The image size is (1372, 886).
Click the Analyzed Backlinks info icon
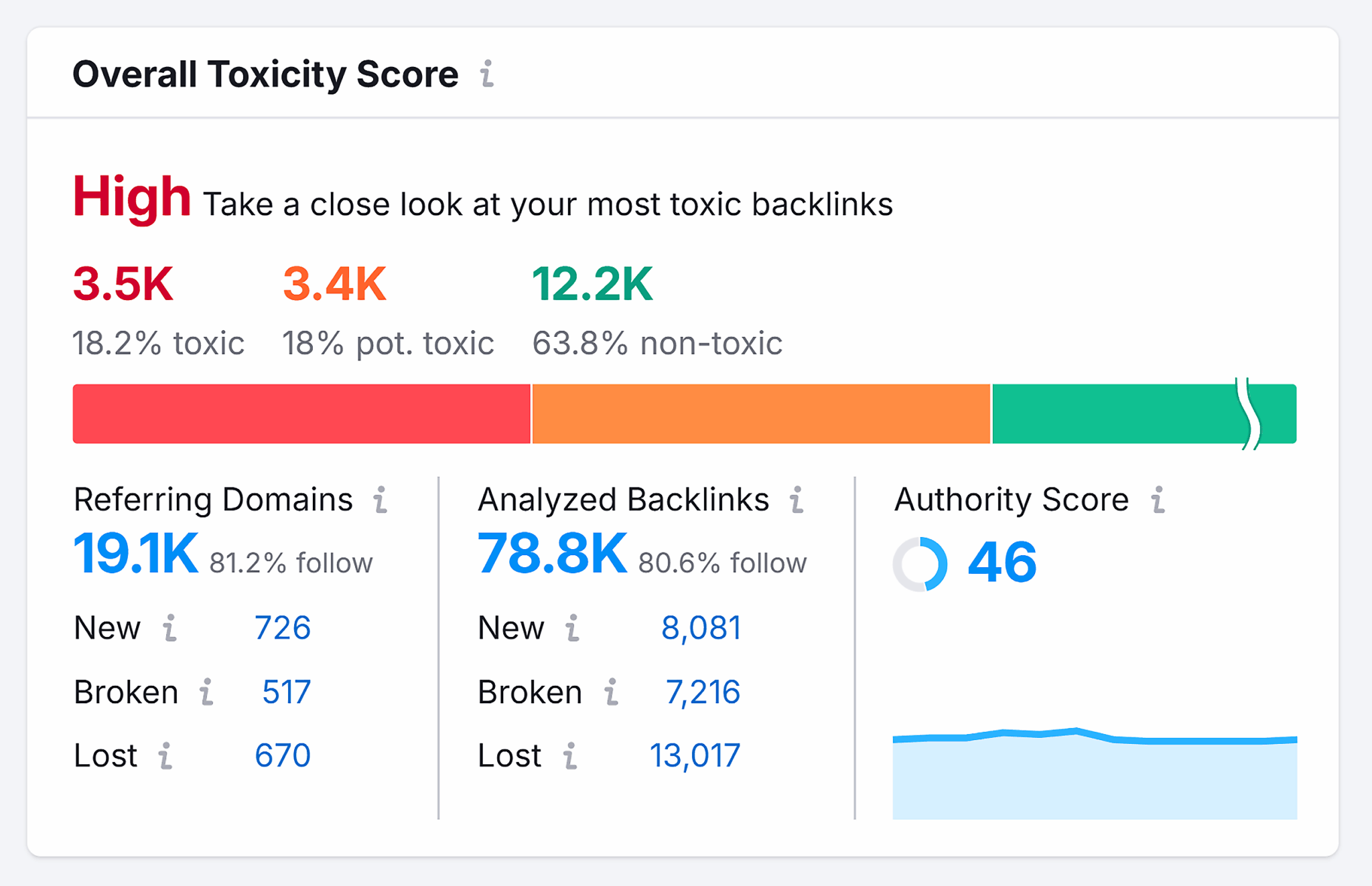[x=797, y=501]
